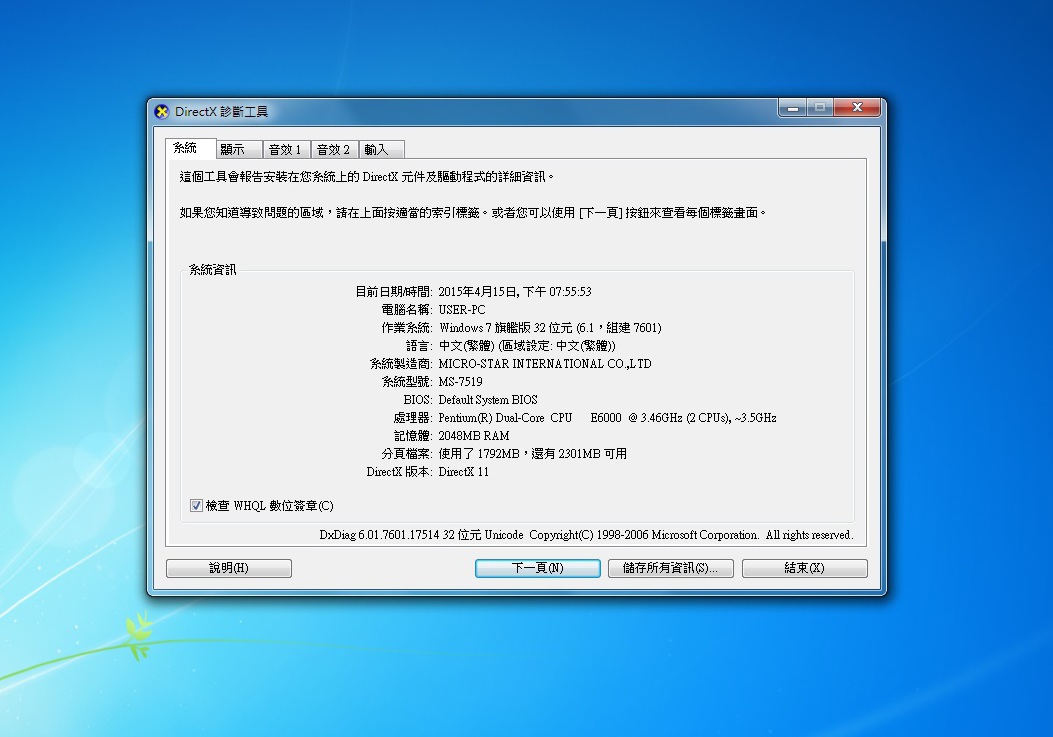Click the 系統製造商 MICRO-STAR INTERNATIONAL text

click(x=544, y=364)
